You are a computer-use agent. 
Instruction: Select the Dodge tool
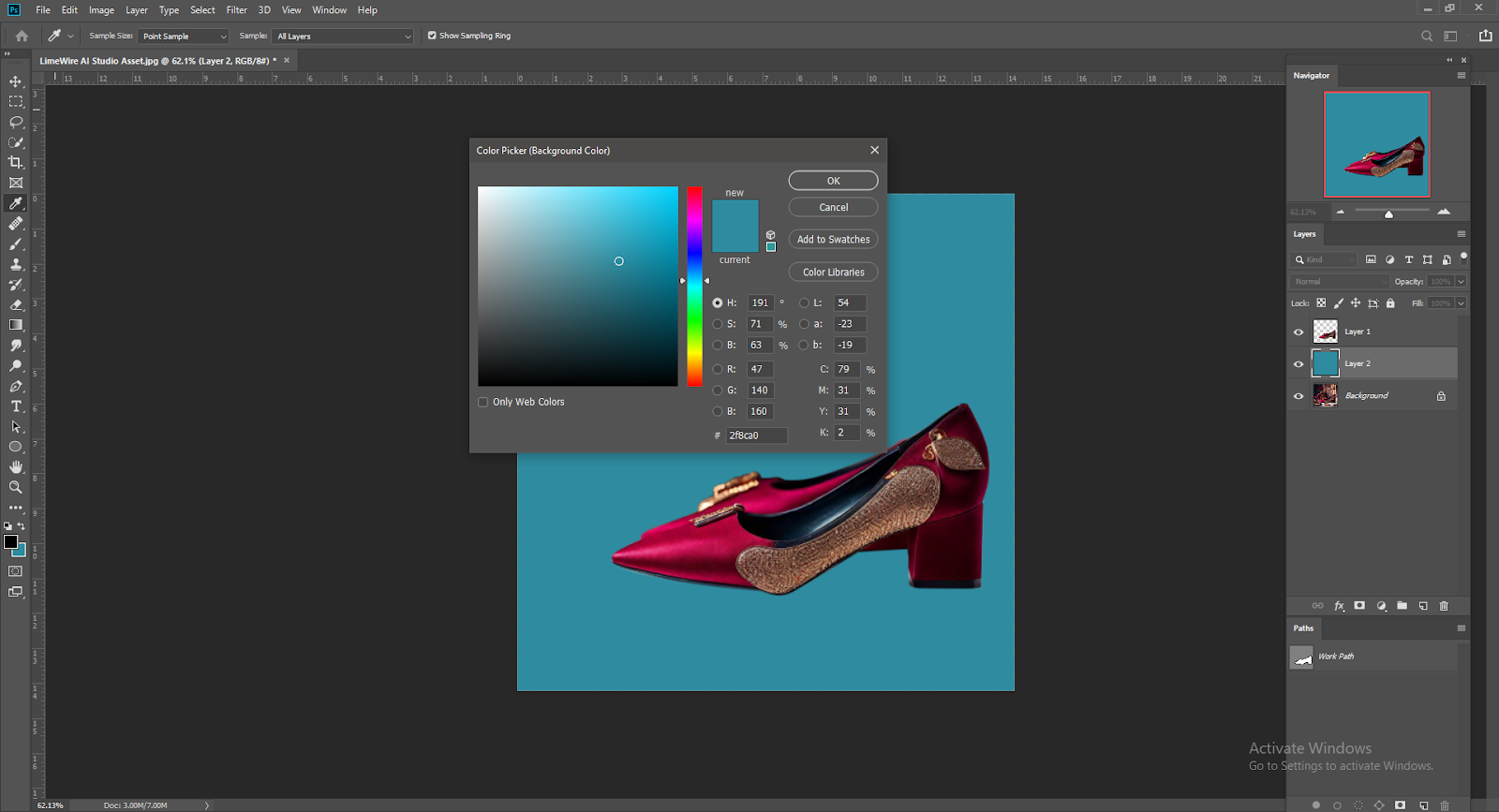[x=16, y=366]
